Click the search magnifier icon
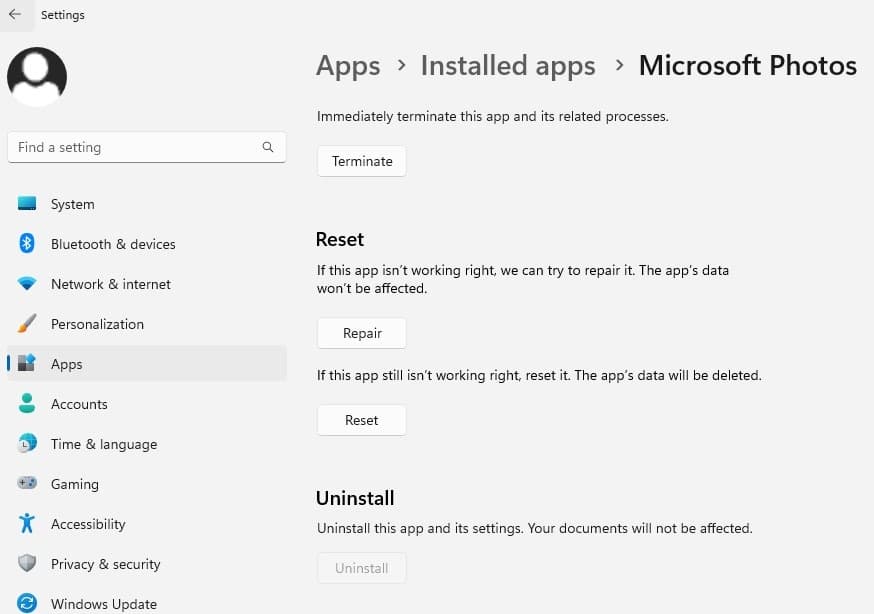The width and height of the screenshot is (874, 614). coord(267,147)
